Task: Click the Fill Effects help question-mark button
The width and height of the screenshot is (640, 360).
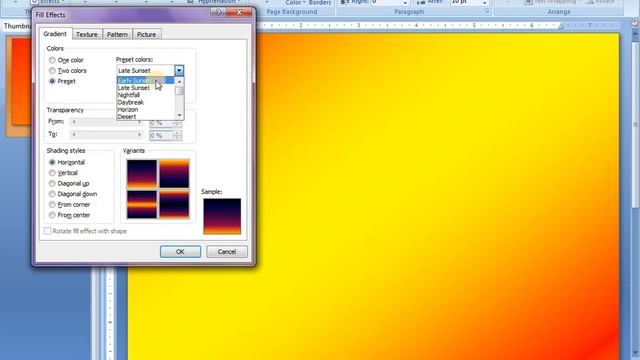Action: pyautogui.click(x=218, y=13)
